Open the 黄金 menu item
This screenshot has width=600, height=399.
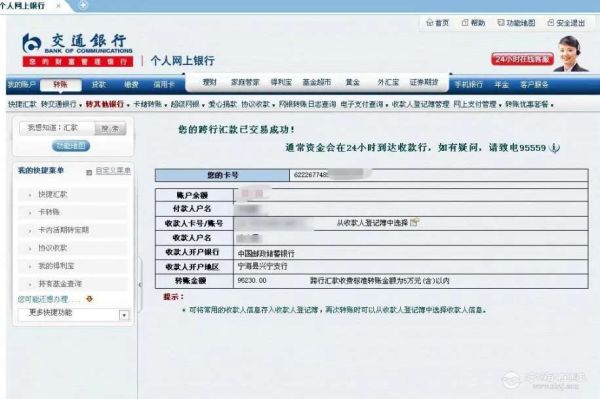pos(352,82)
